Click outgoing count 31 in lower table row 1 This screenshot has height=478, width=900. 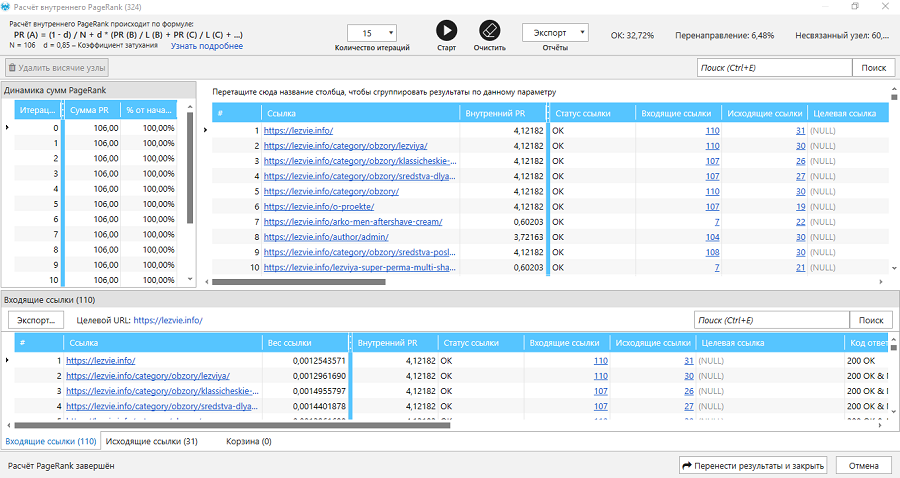point(689,361)
